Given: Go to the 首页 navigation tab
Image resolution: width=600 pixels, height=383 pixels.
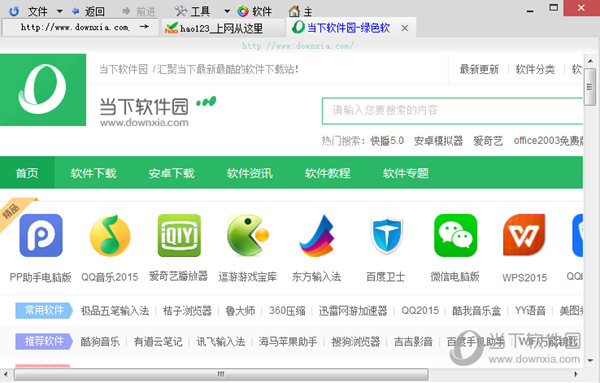Looking at the screenshot, I should click(27, 173).
